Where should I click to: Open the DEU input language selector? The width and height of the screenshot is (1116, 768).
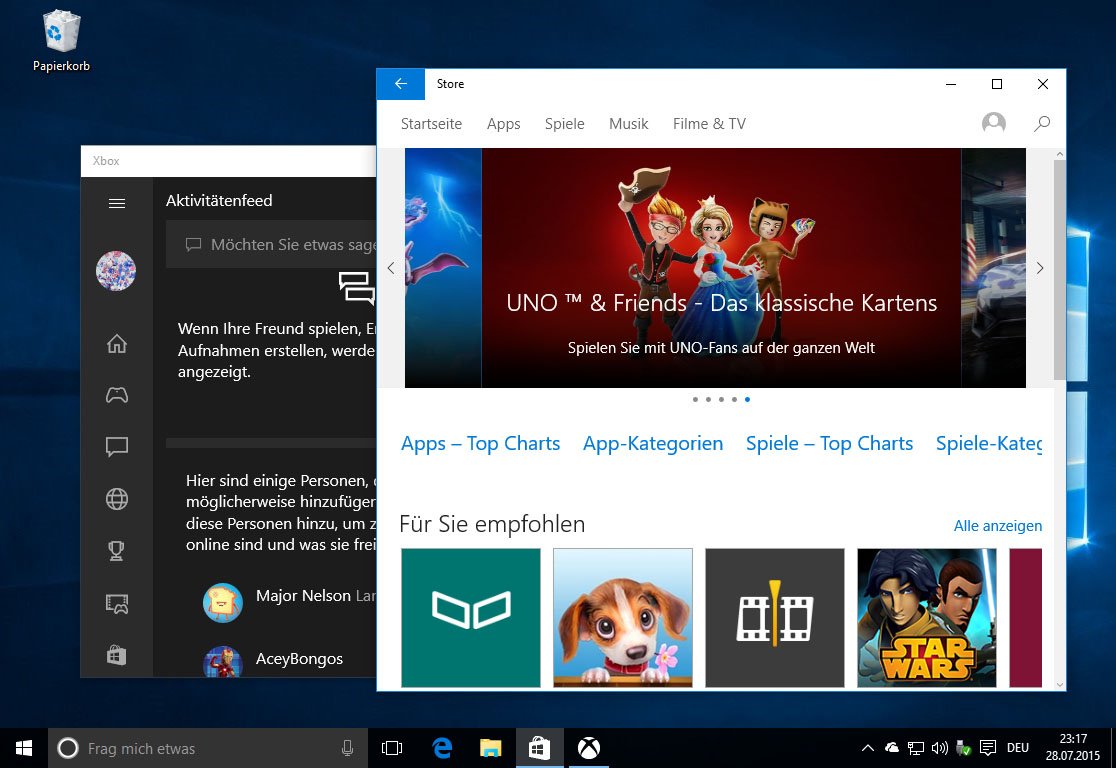(x=1018, y=748)
